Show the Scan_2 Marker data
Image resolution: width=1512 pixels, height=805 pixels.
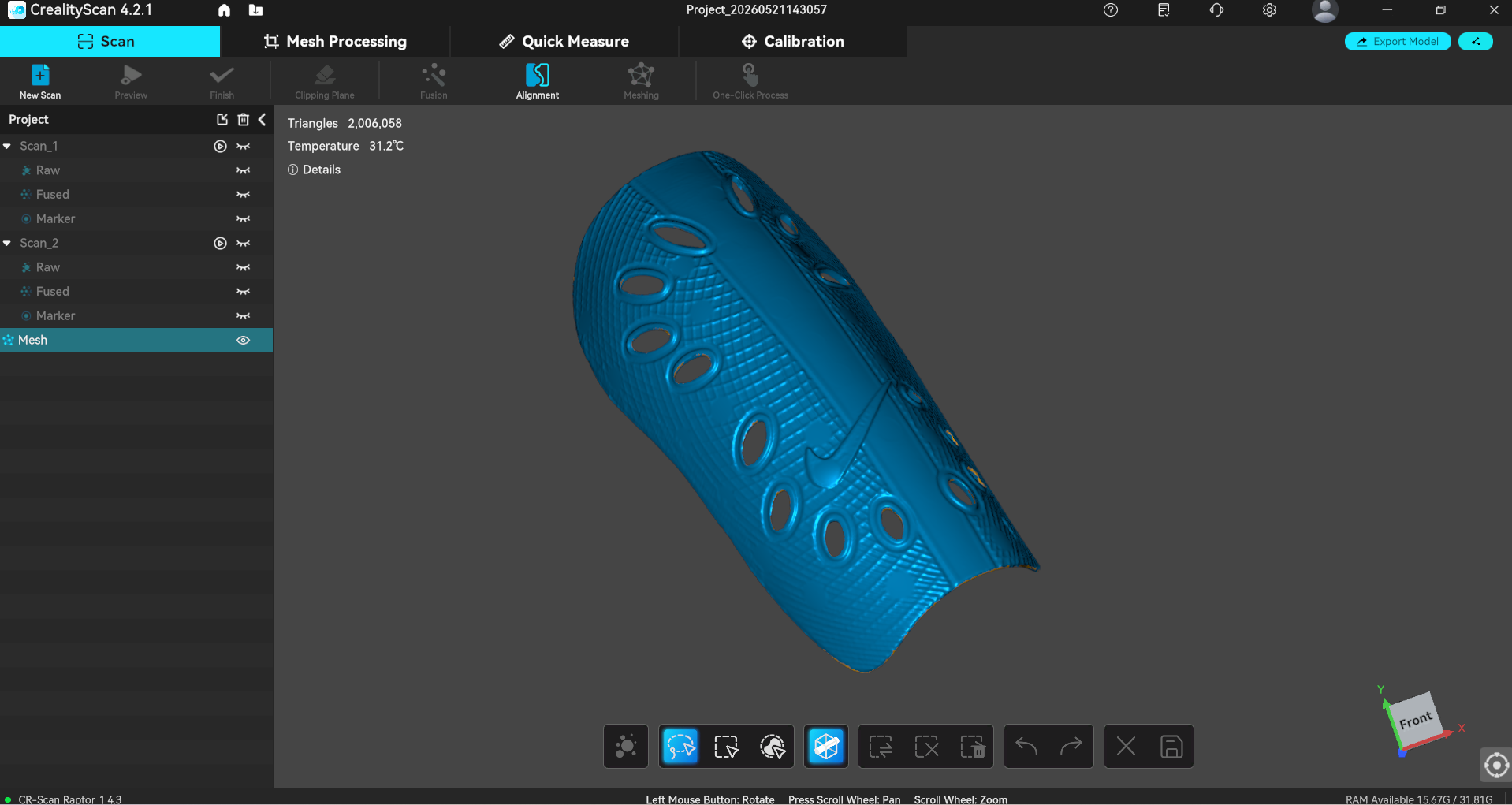pyautogui.click(x=243, y=316)
